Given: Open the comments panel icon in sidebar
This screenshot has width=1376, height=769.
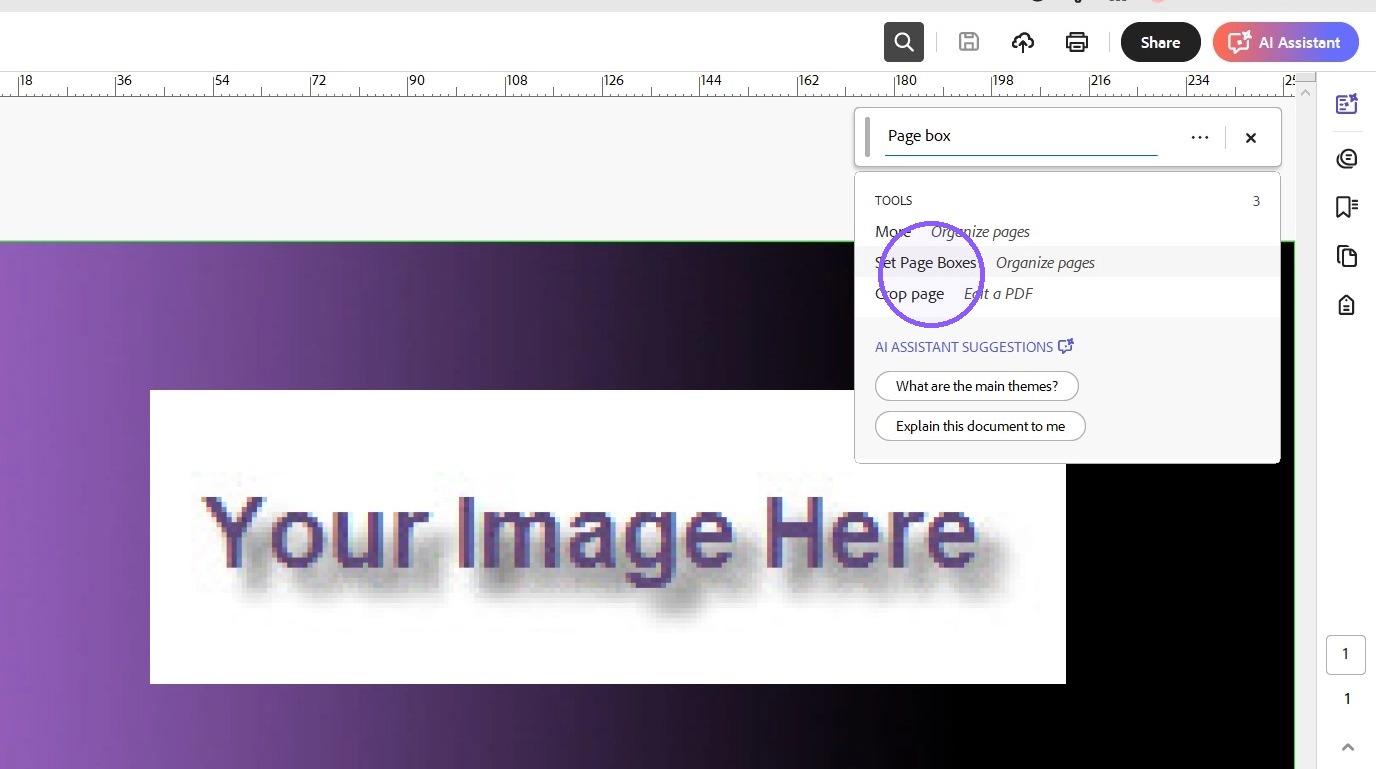Looking at the screenshot, I should click(x=1347, y=158).
